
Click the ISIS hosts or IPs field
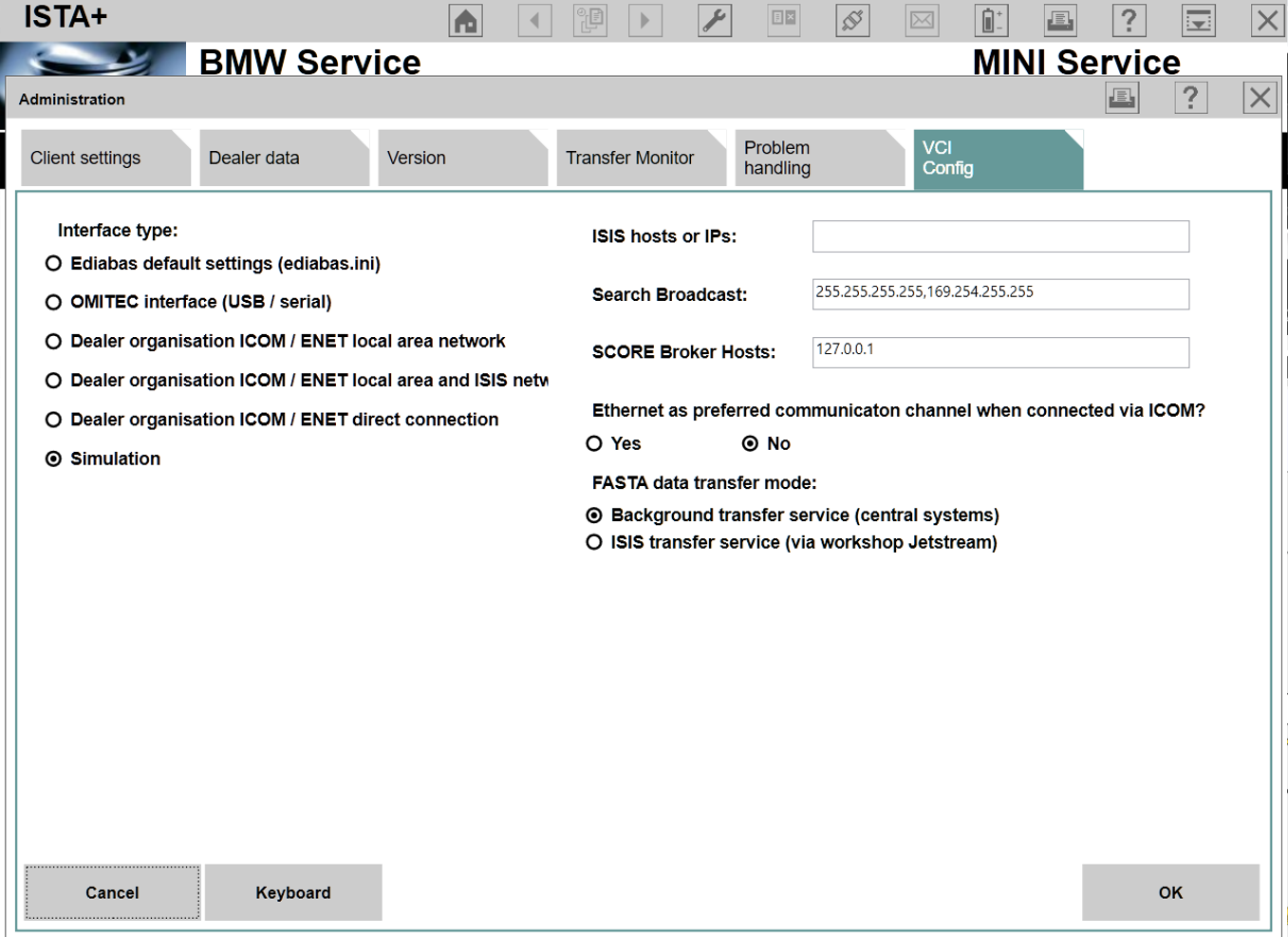point(1000,236)
